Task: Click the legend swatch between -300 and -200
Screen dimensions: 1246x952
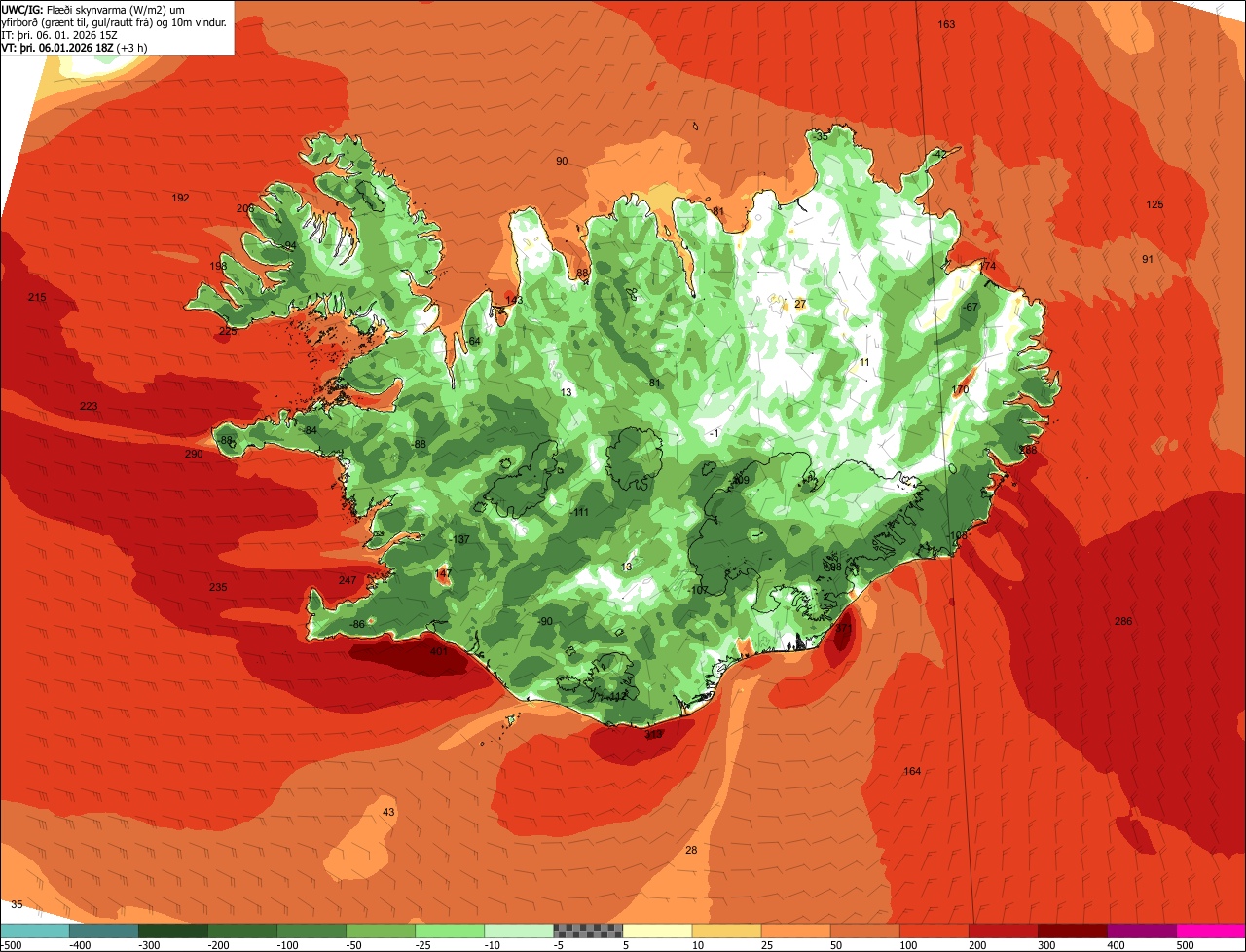Action: pyautogui.click(x=173, y=931)
